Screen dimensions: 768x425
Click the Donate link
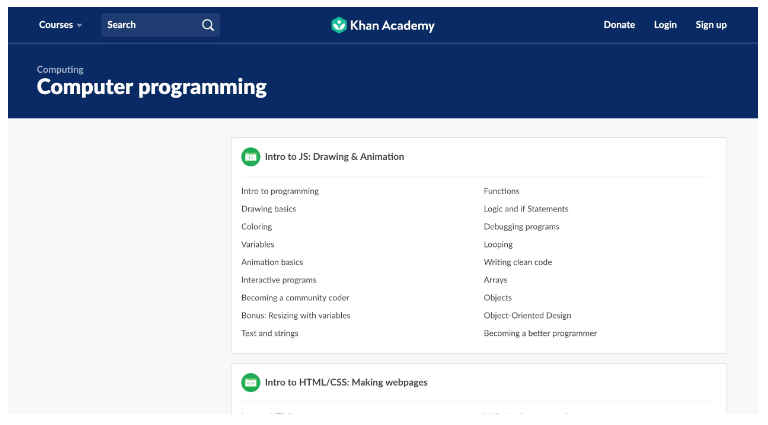[619, 25]
